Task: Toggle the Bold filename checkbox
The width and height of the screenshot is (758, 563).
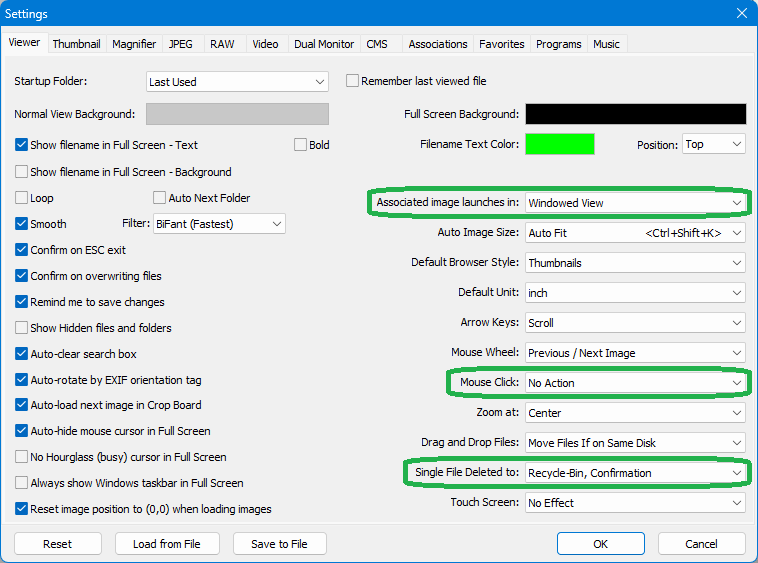Action: coord(301,145)
